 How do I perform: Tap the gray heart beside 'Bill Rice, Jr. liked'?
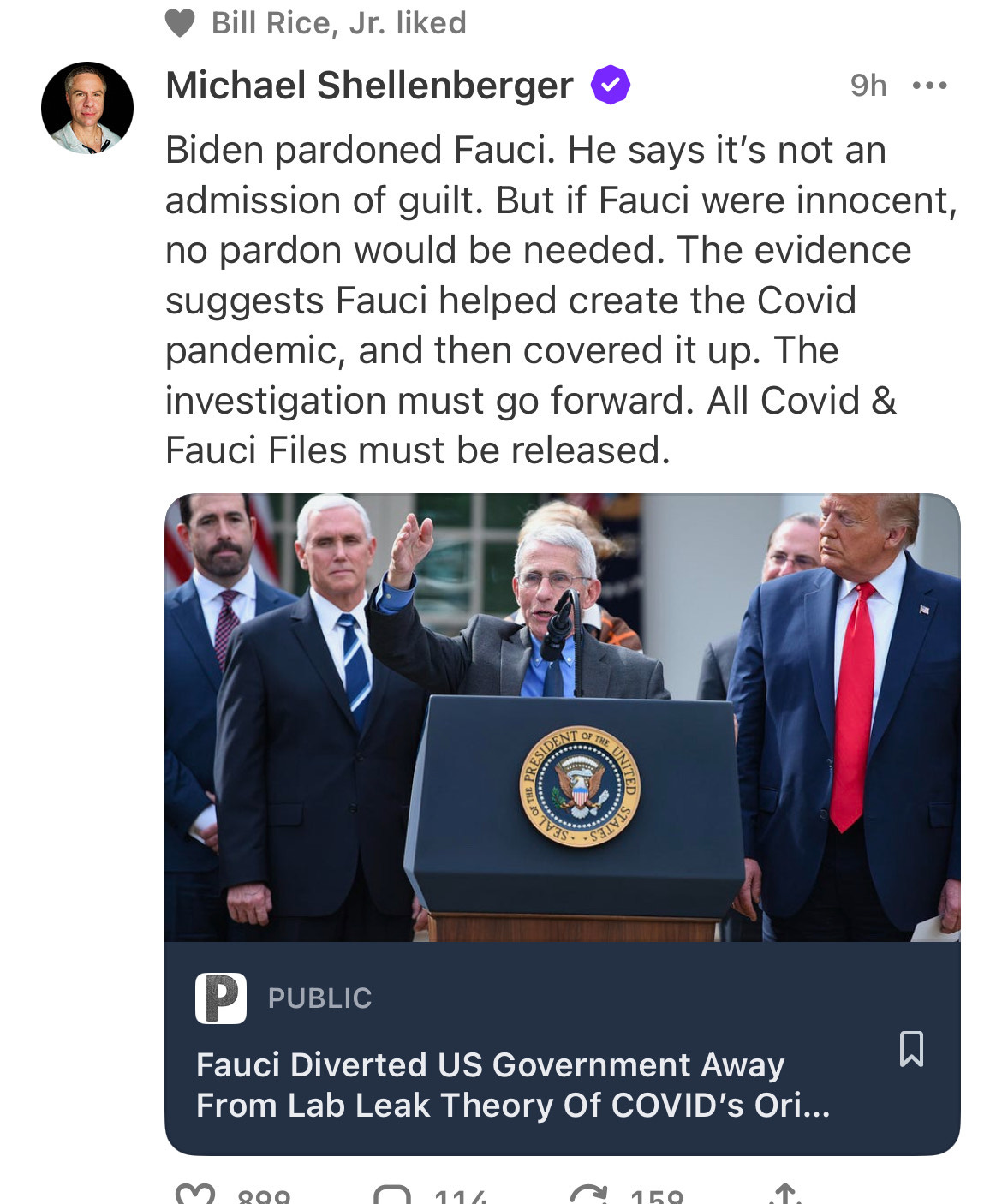180,23
